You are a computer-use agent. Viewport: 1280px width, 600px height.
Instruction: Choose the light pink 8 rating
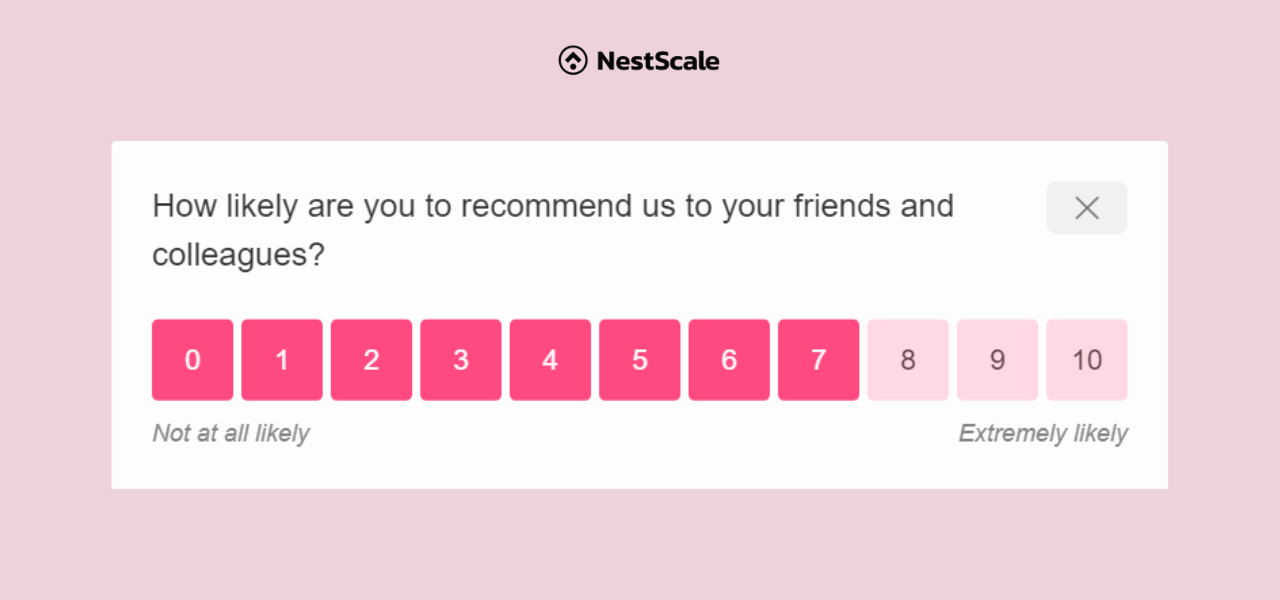click(x=908, y=360)
